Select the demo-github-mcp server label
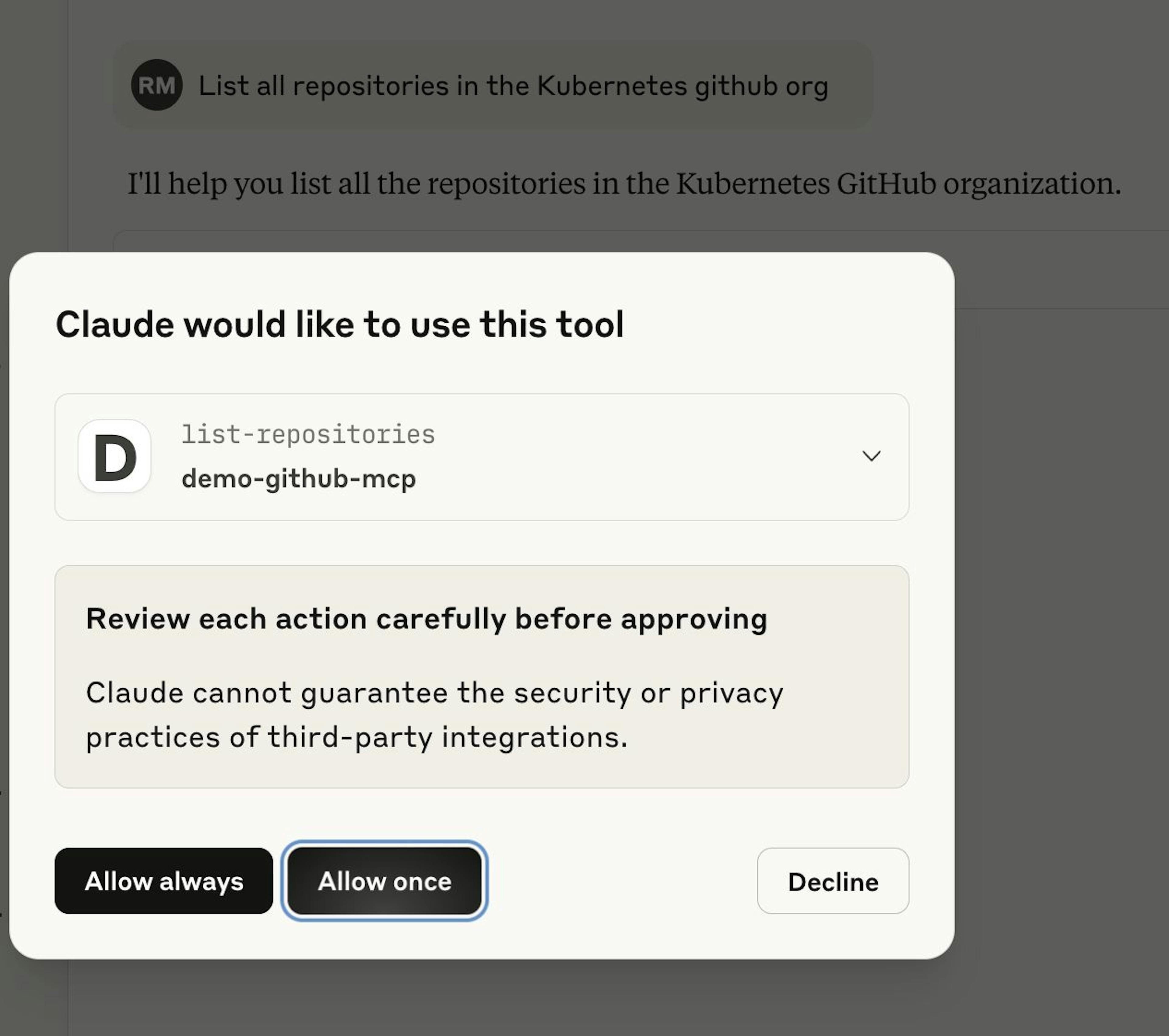The height and width of the screenshot is (1036, 1169). [x=299, y=478]
